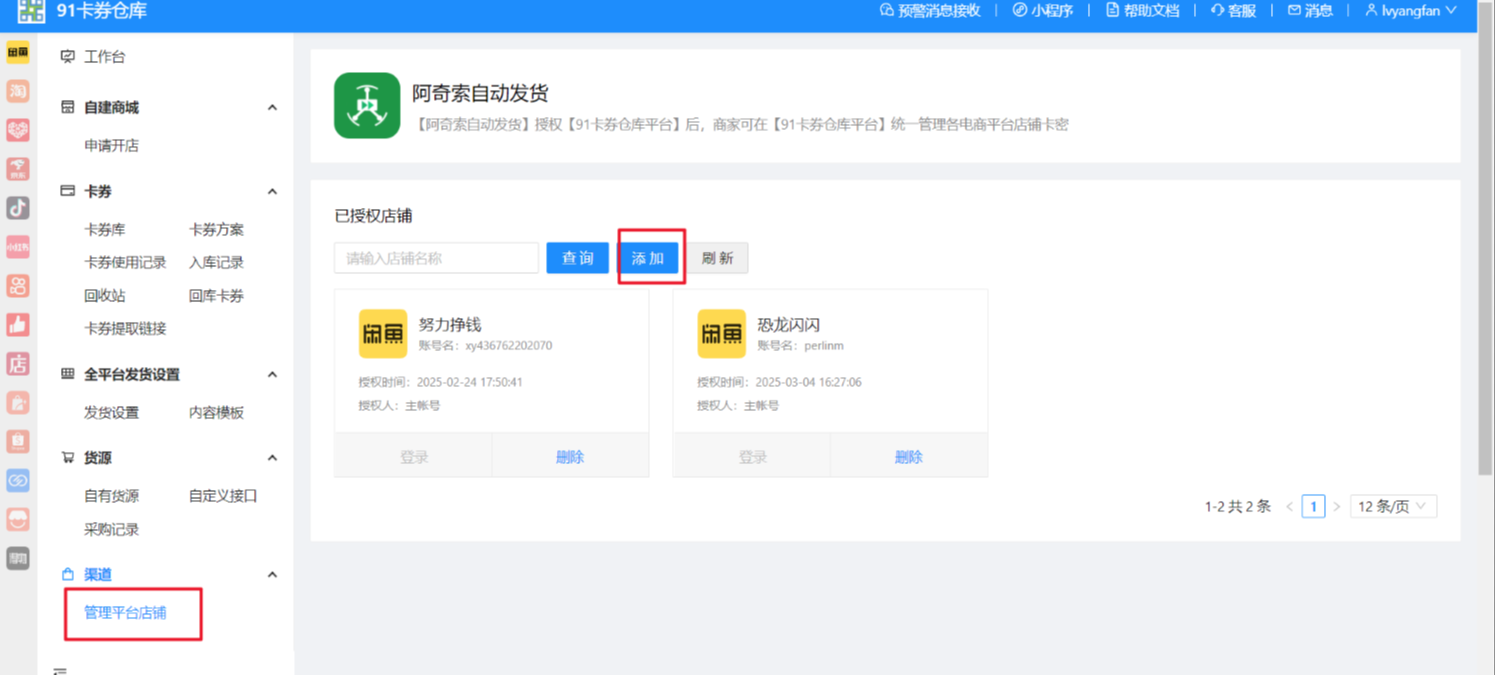Open 消息 messages in top bar
The width and height of the screenshot is (1495, 675).
tap(1310, 11)
